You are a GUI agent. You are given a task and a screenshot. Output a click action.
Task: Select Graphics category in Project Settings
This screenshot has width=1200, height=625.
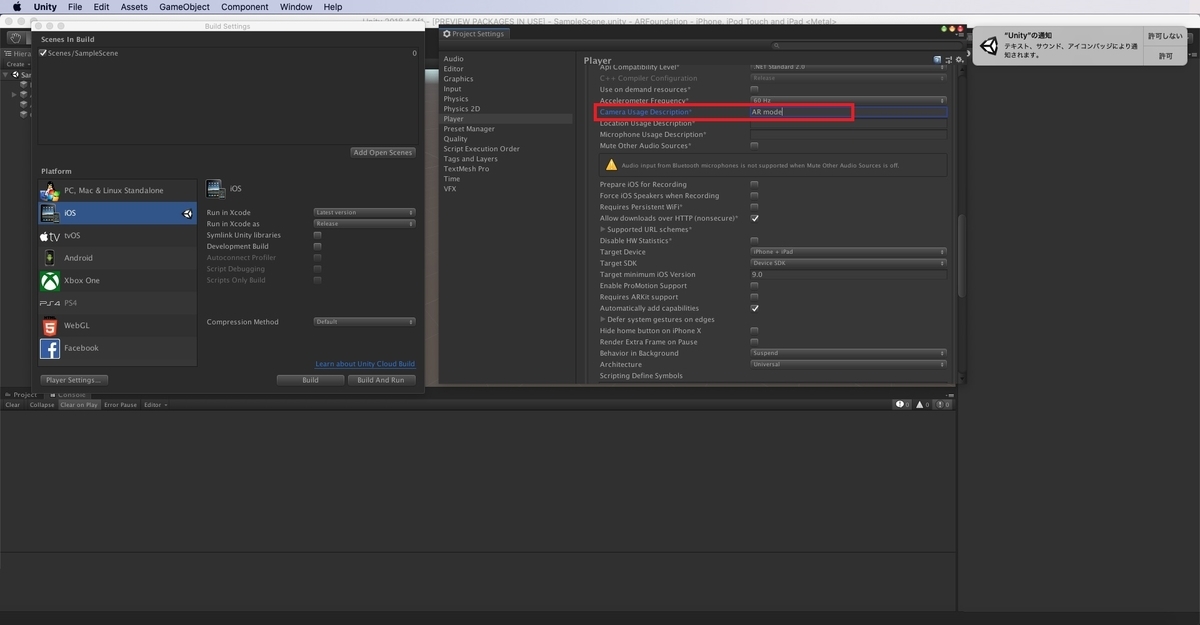pos(459,79)
